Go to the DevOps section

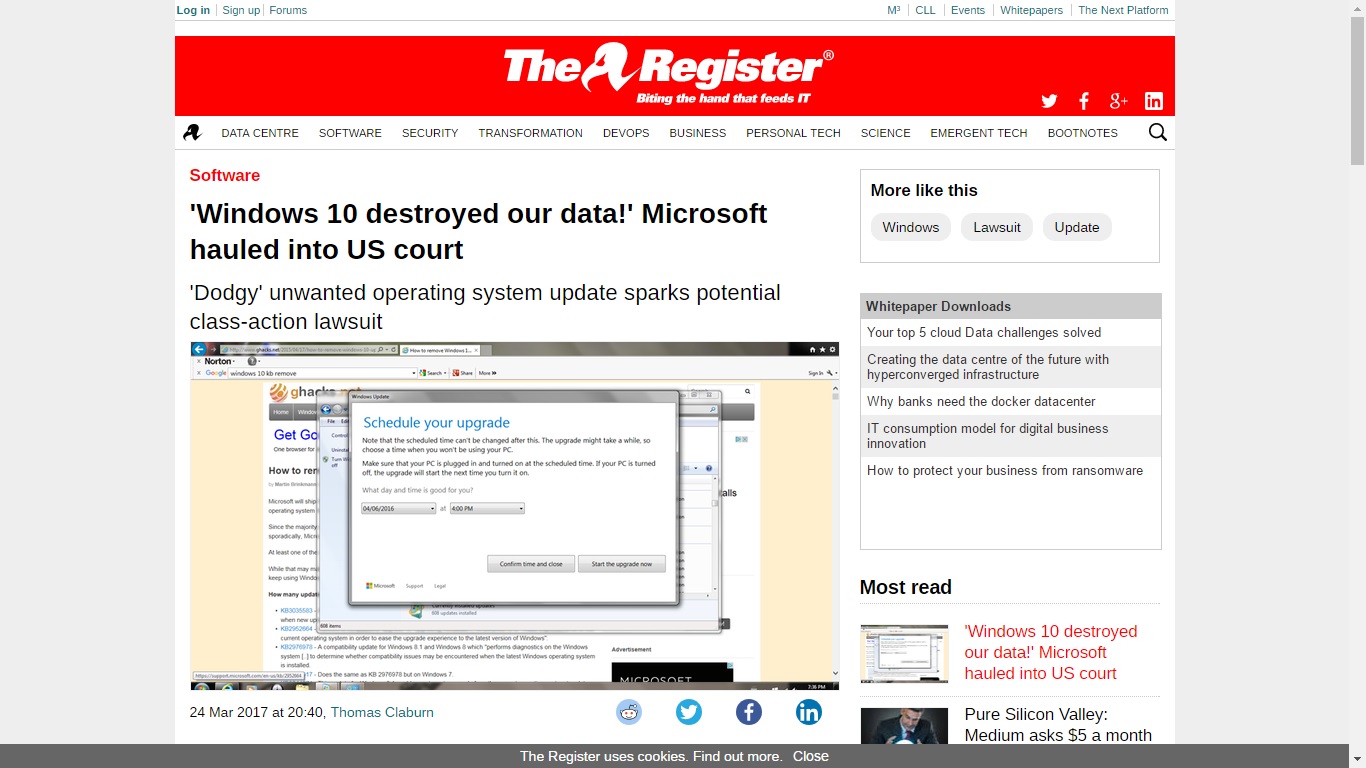(626, 133)
